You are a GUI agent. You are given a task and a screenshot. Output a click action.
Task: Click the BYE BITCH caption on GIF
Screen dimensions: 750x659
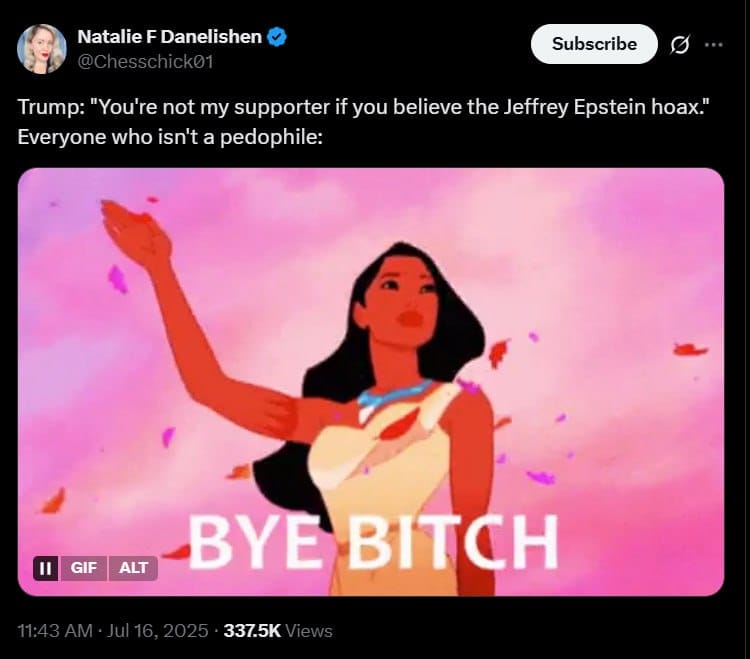click(374, 542)
